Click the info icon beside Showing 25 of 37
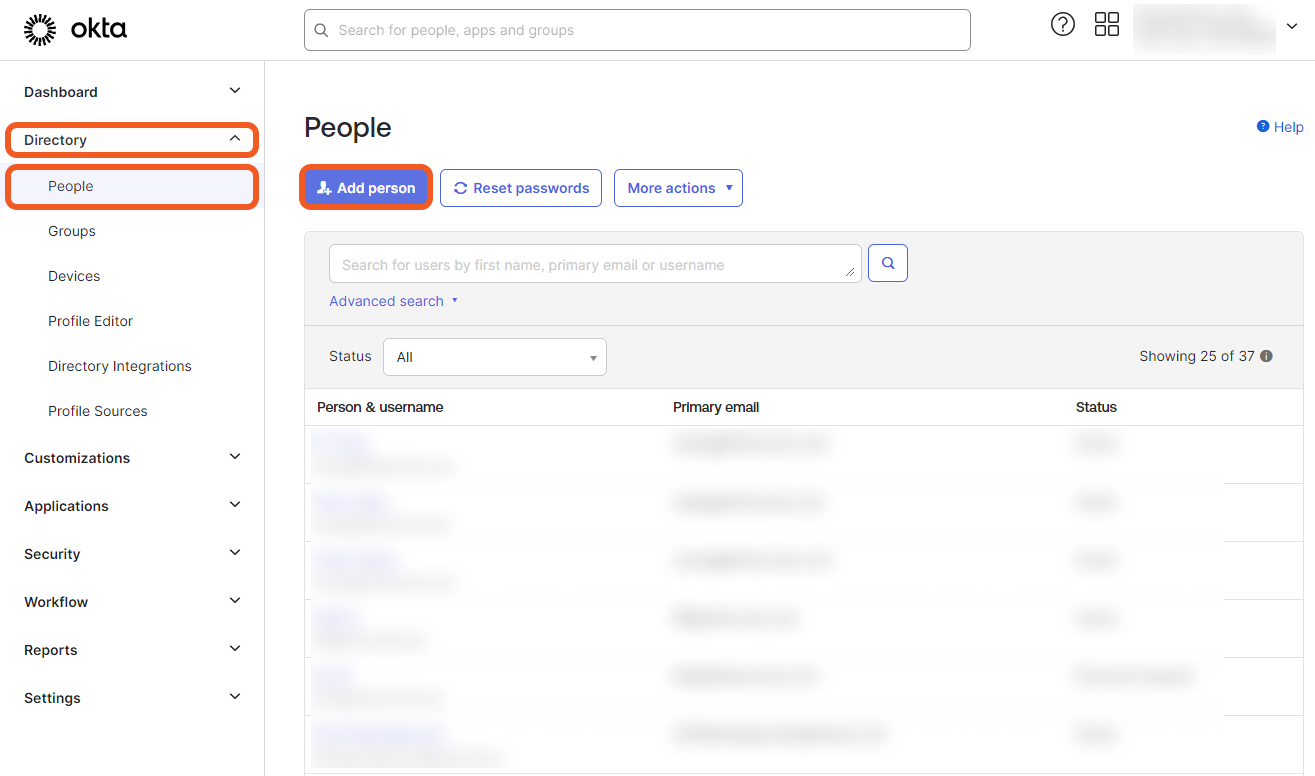Screen dimensions: 1315x776 point(1266,356)
